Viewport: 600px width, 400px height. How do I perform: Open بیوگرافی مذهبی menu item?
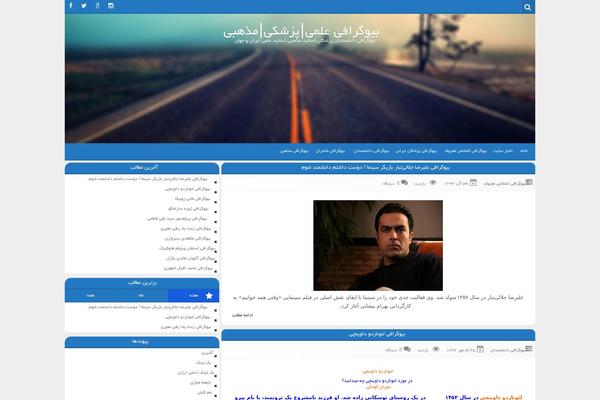(x=294, y=151)
